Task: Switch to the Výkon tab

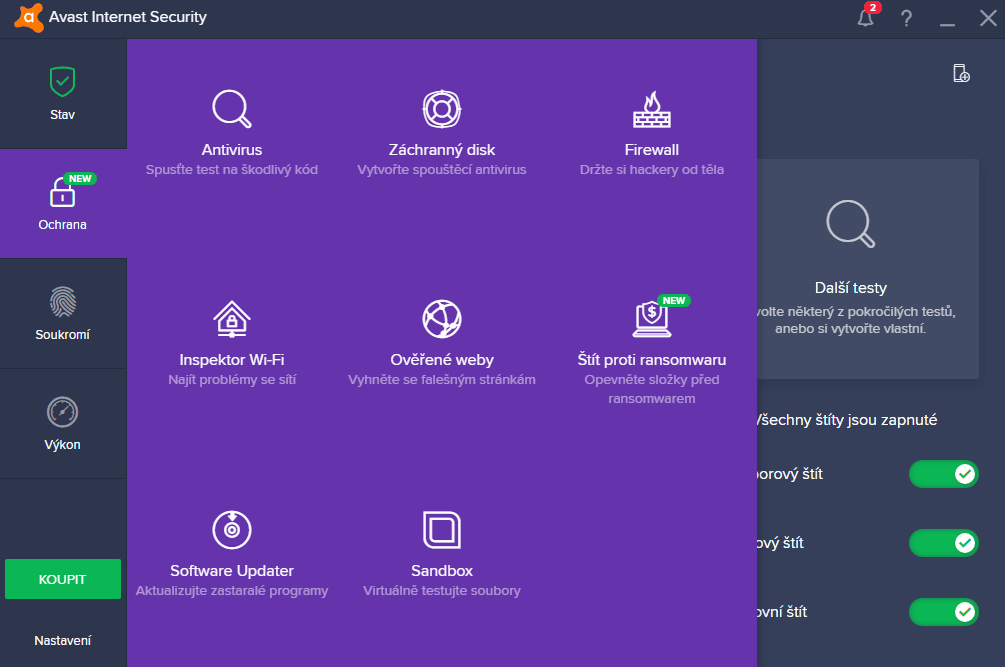Action: [63, 424]
